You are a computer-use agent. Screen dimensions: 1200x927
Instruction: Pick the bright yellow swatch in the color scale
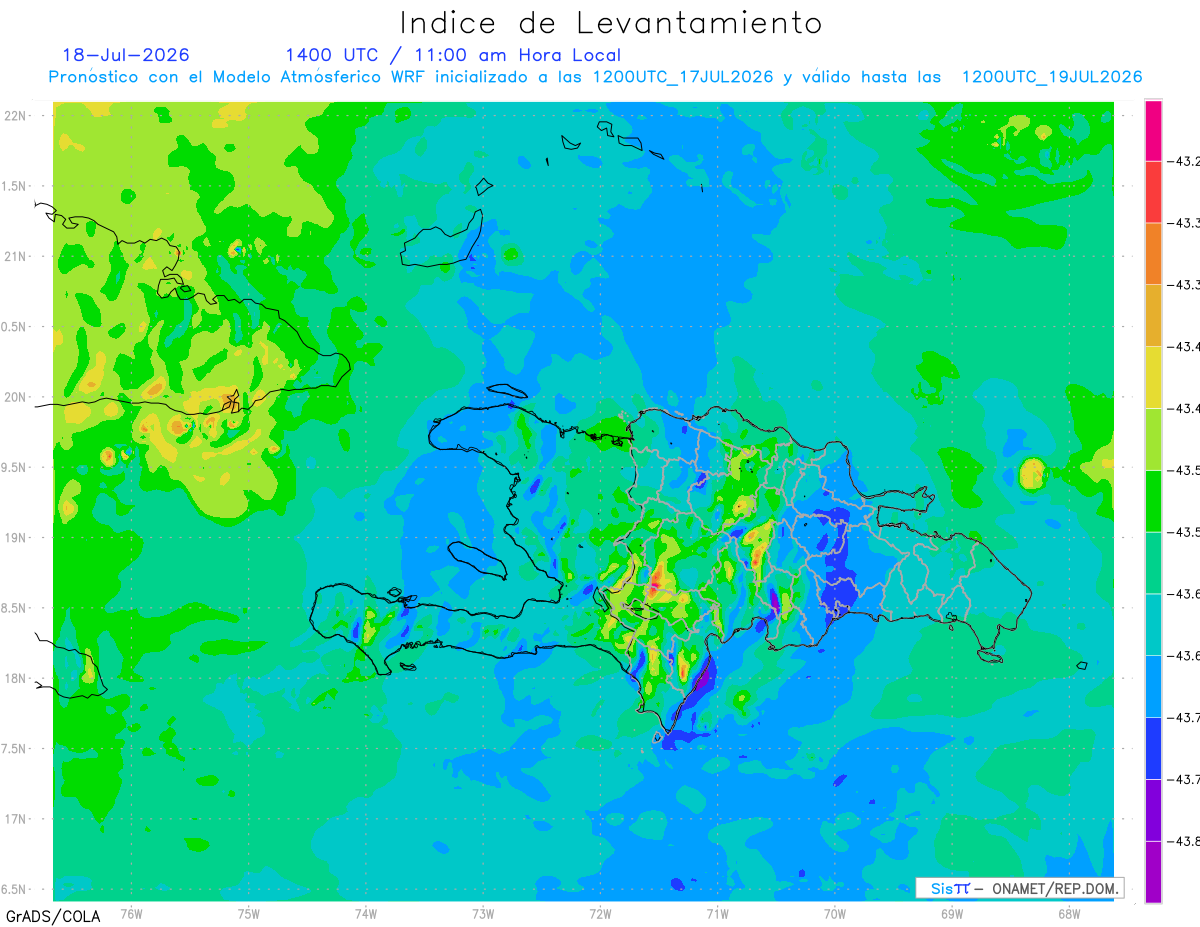pos(1153,377)
